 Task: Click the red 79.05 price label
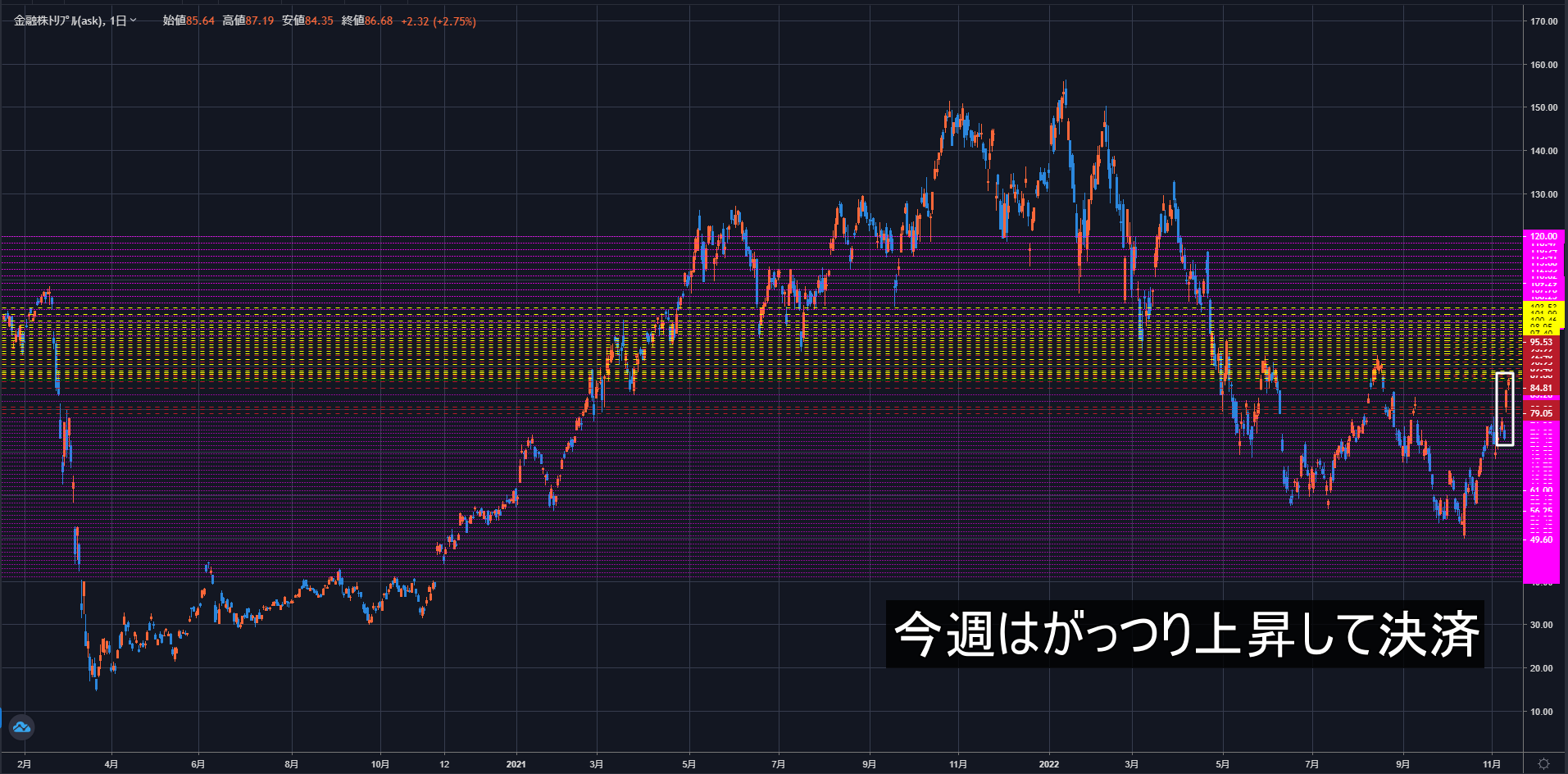point(1541,413)
